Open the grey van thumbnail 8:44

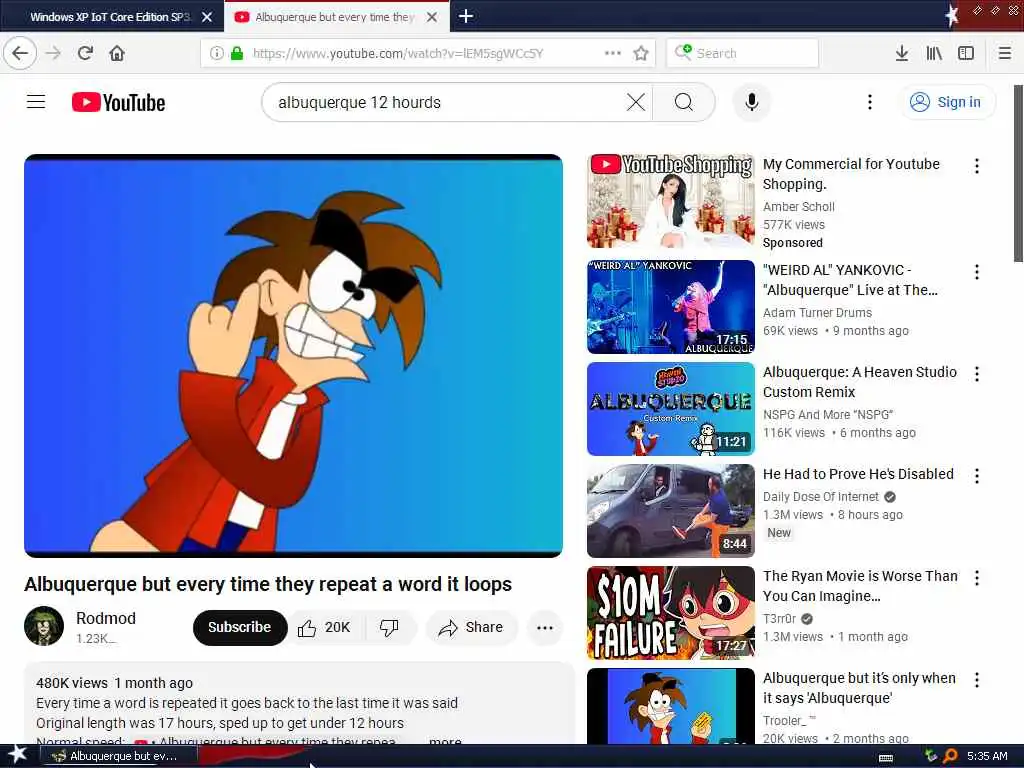click(x=671, y=511)
